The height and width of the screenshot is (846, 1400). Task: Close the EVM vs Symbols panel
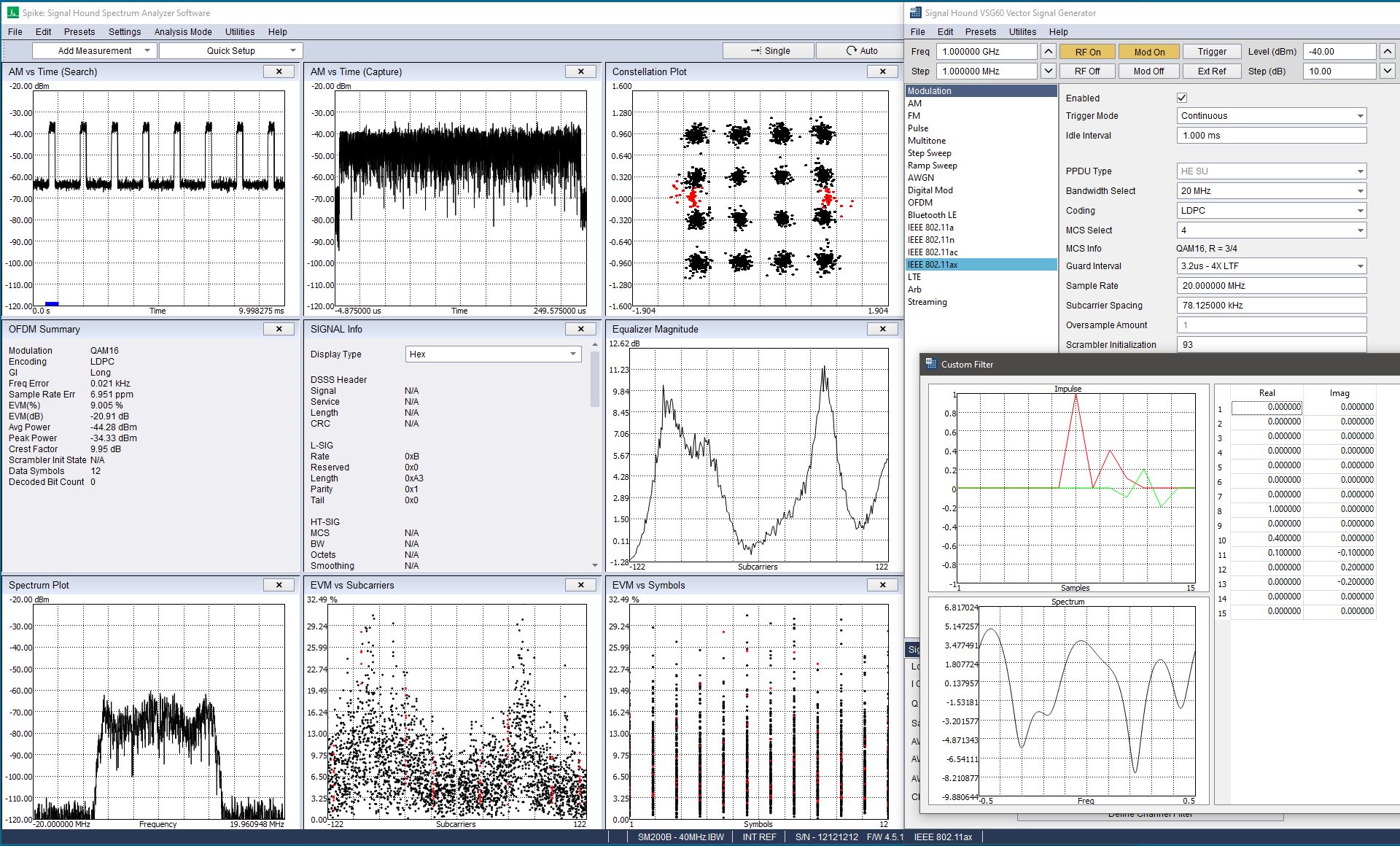tap(883, 585)
